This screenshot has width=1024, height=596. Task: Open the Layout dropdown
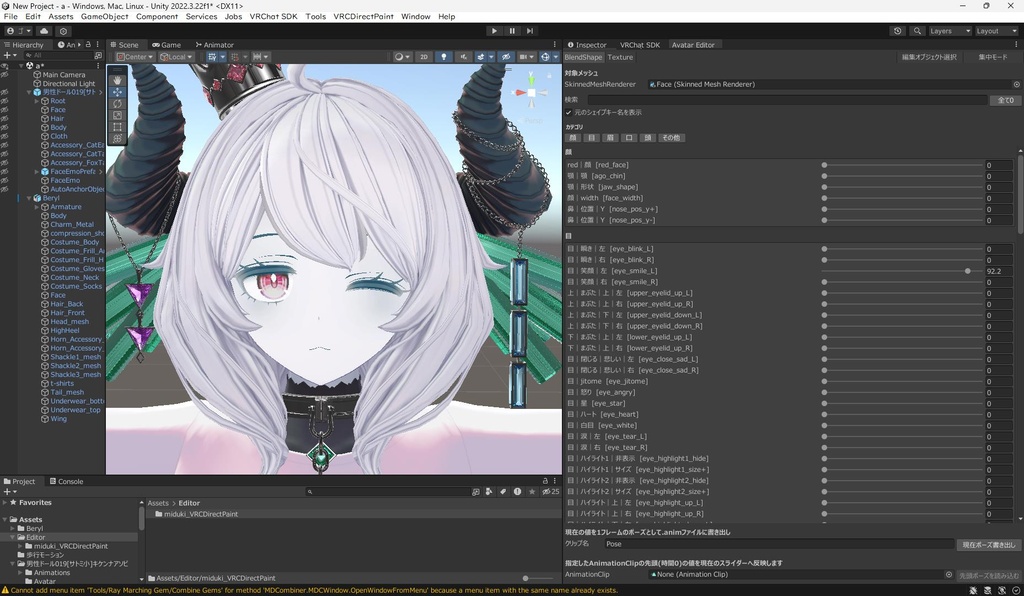pos(997,31)
